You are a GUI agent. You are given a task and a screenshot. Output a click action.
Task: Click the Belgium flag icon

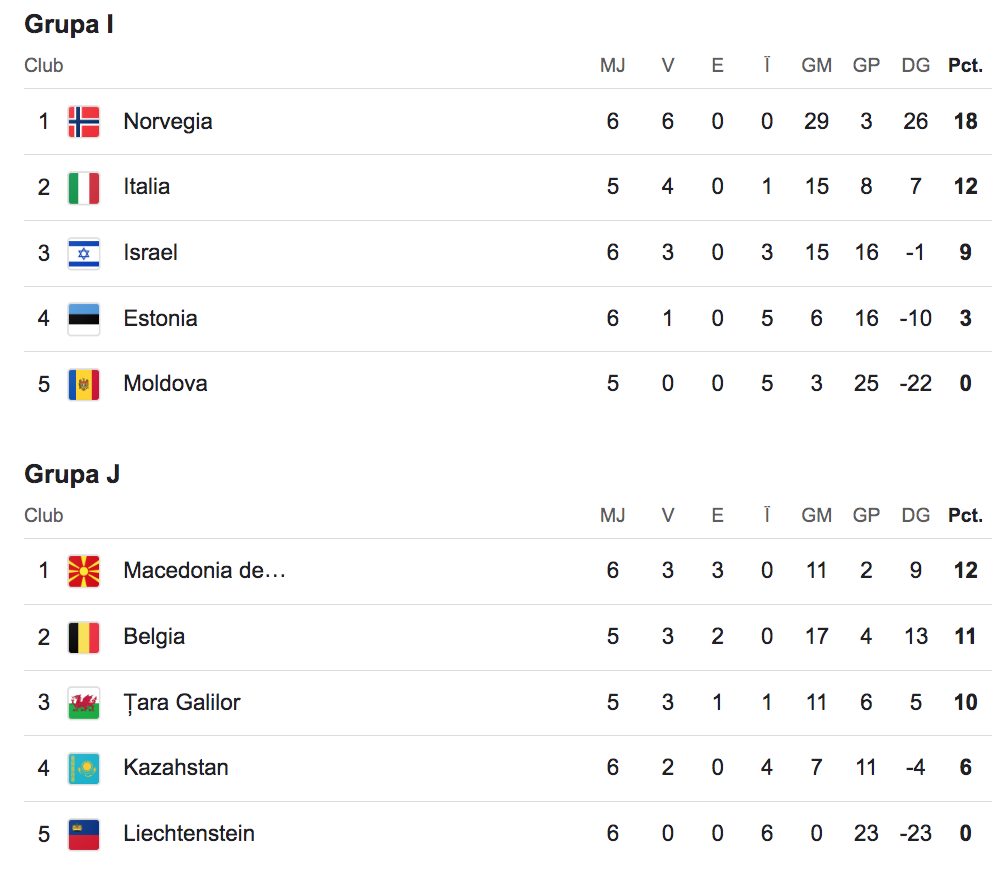tap(84, 637)
